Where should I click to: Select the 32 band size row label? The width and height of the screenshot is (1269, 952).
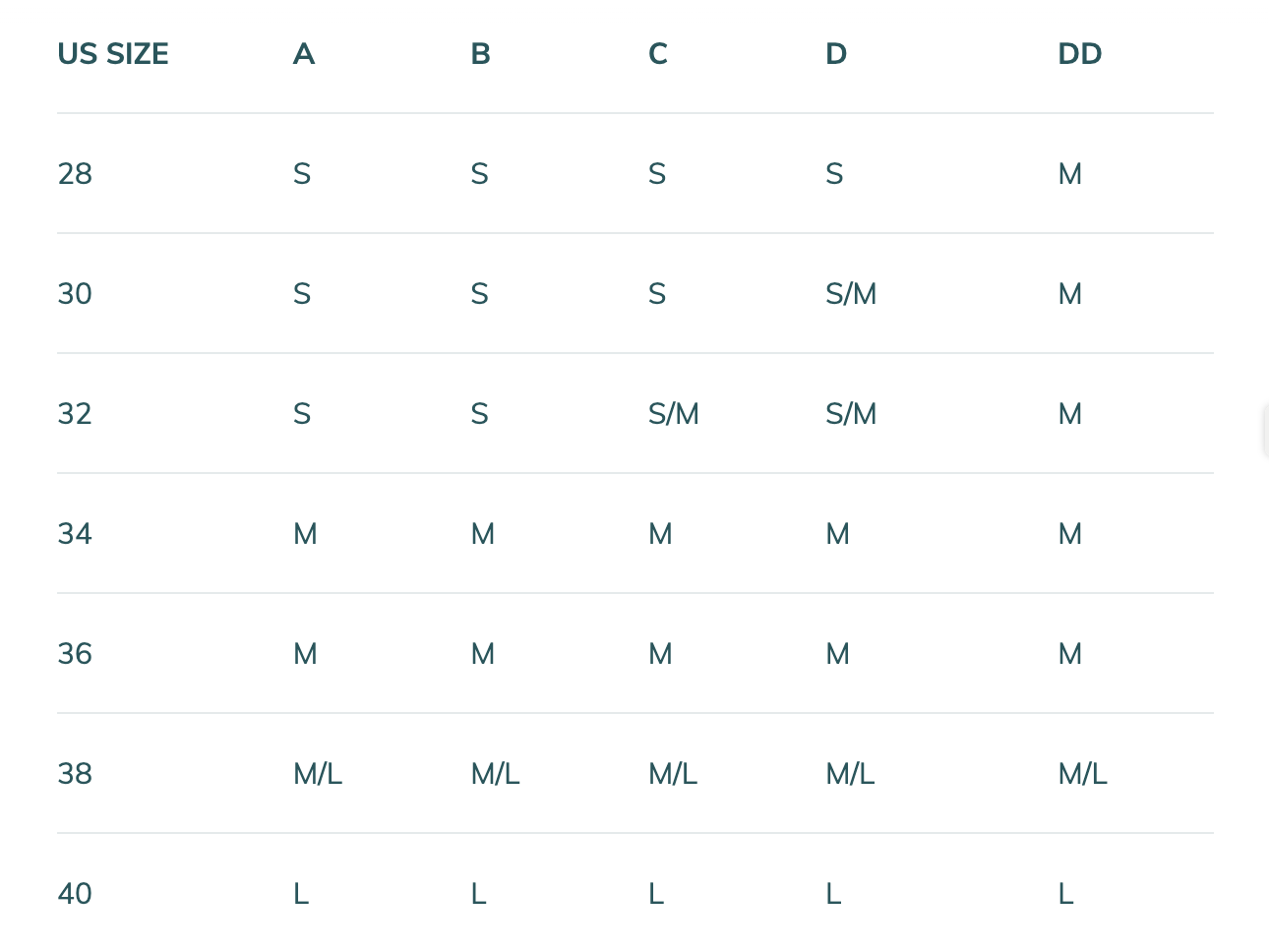(x=75, y=414)
